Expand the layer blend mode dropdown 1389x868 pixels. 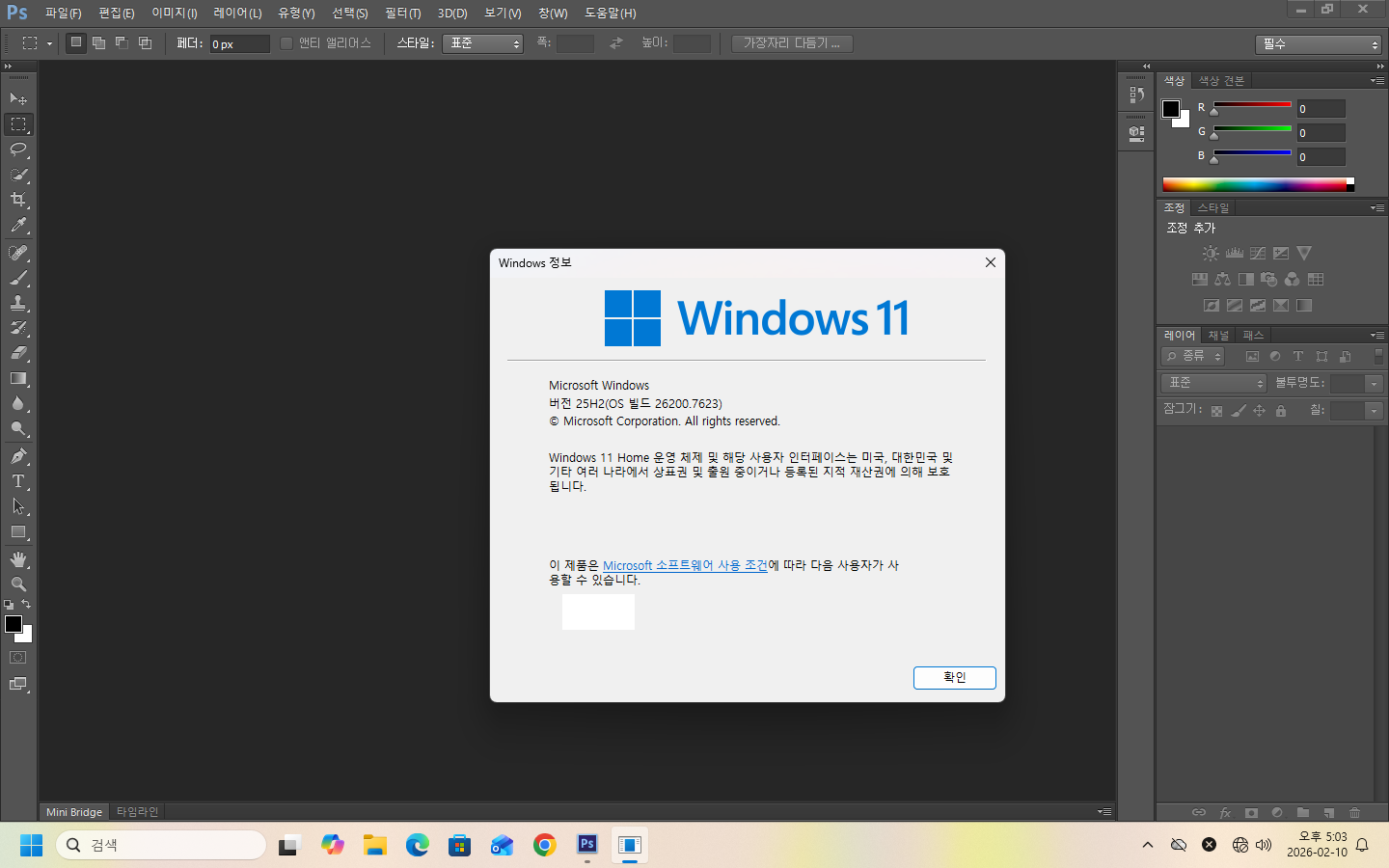1213,383
